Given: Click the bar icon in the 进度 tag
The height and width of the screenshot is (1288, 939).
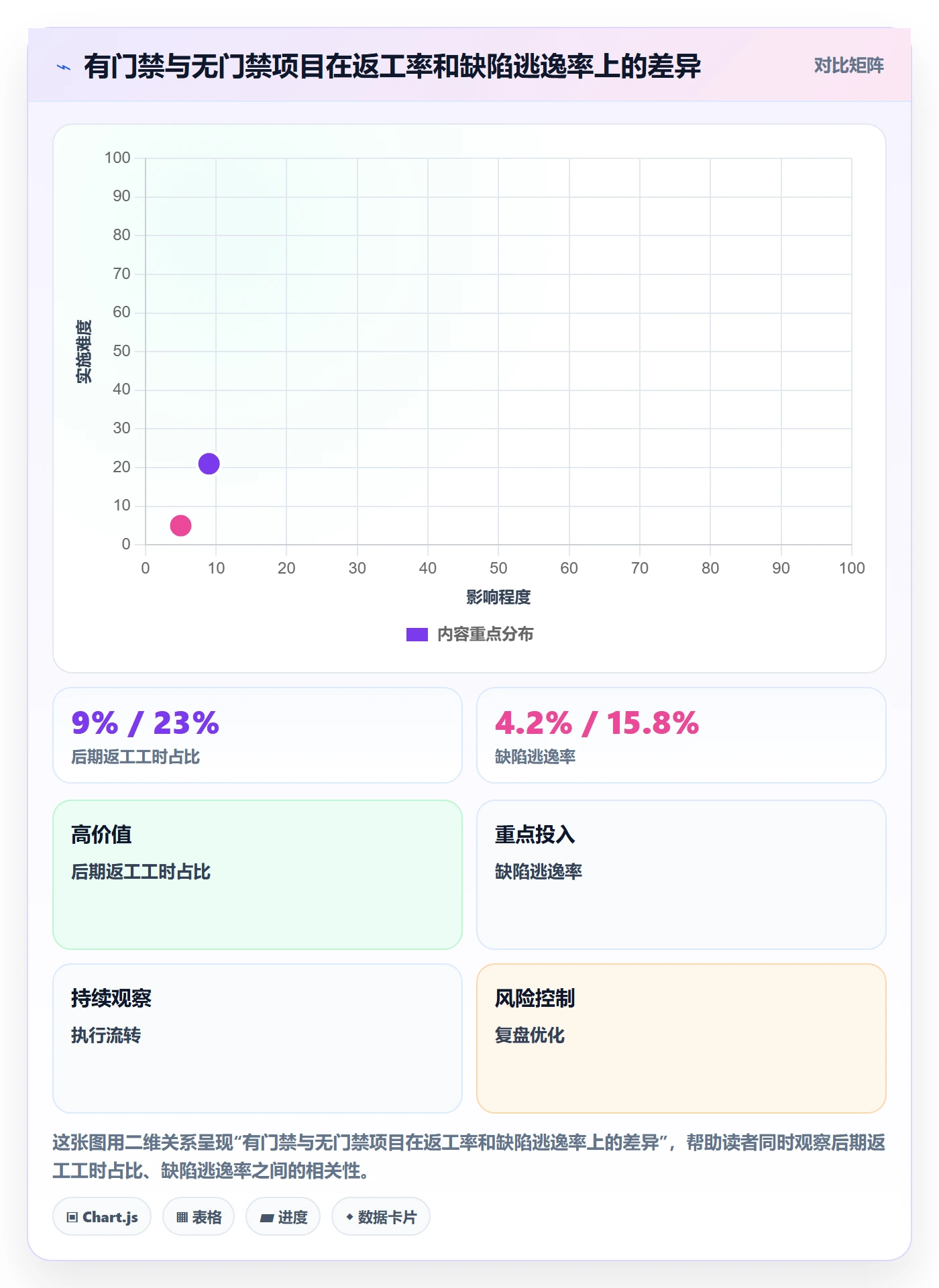Looking at the screenshot, I should [x=267, y=1218].
